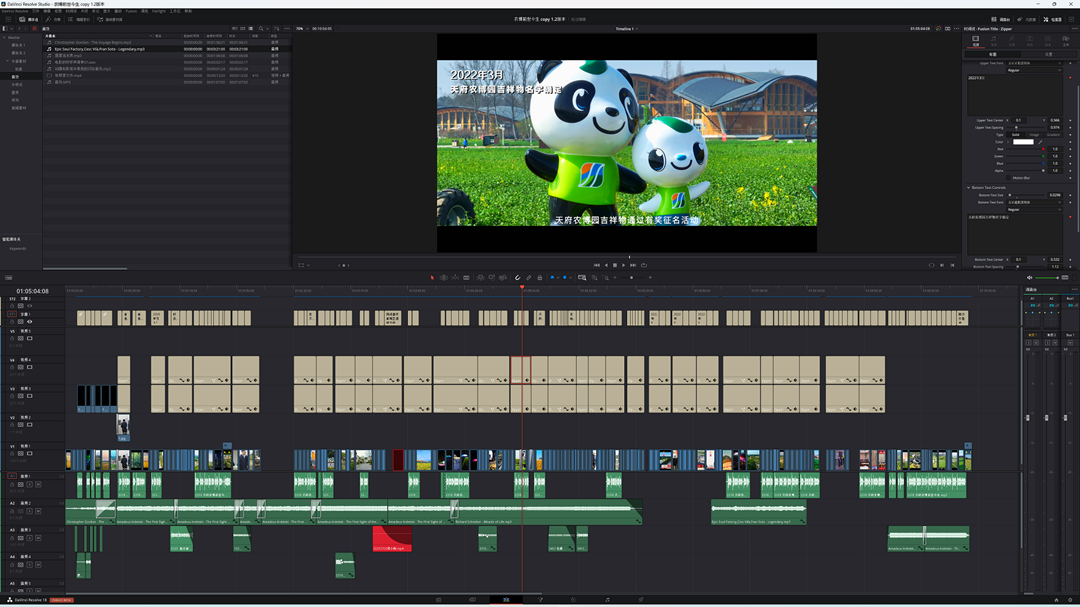Click the Flag clip icon
Image resolution: width=1080 pixels, height=607 pixels.
(x=552, y=278)
